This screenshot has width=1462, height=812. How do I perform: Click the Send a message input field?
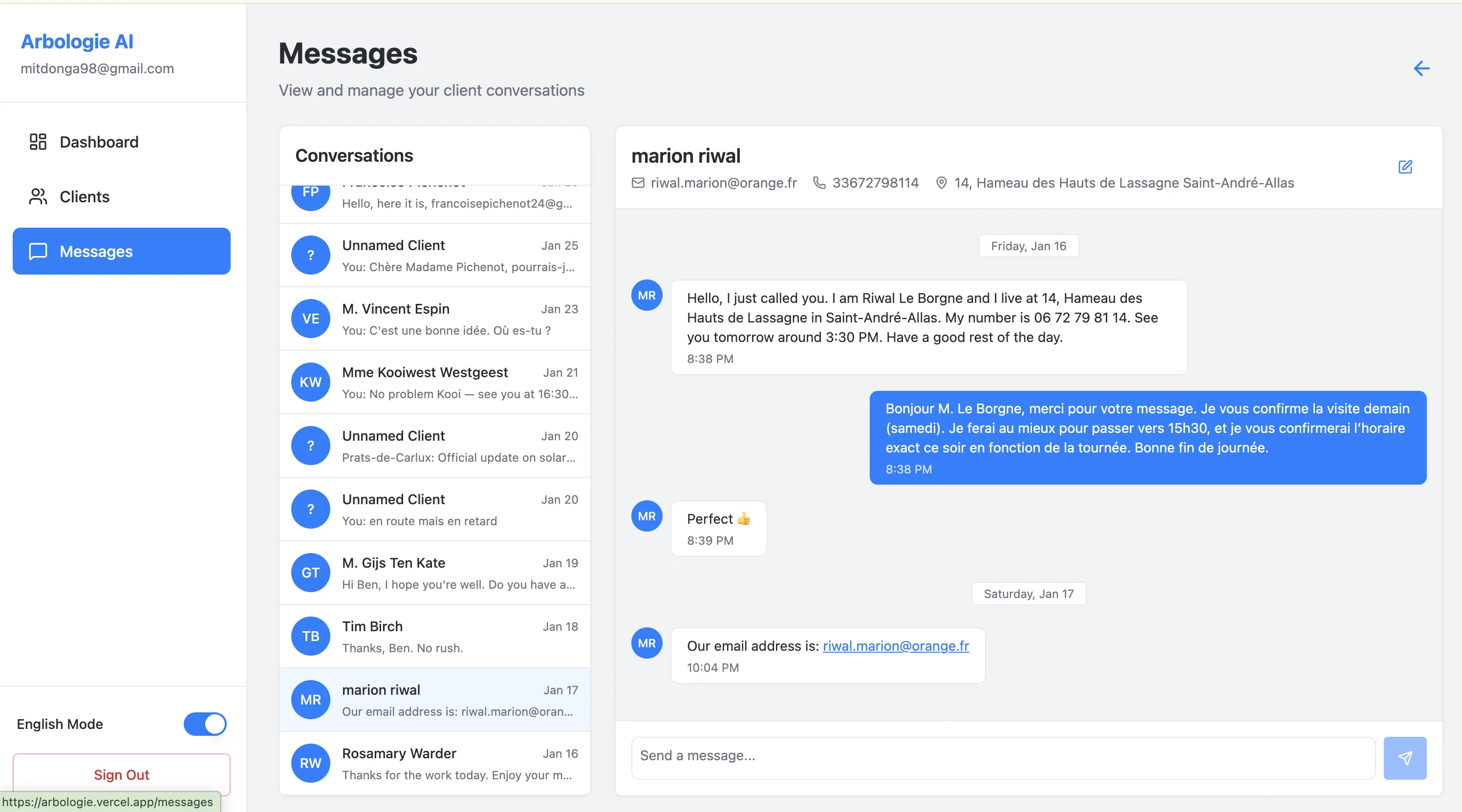(1002, 756)
